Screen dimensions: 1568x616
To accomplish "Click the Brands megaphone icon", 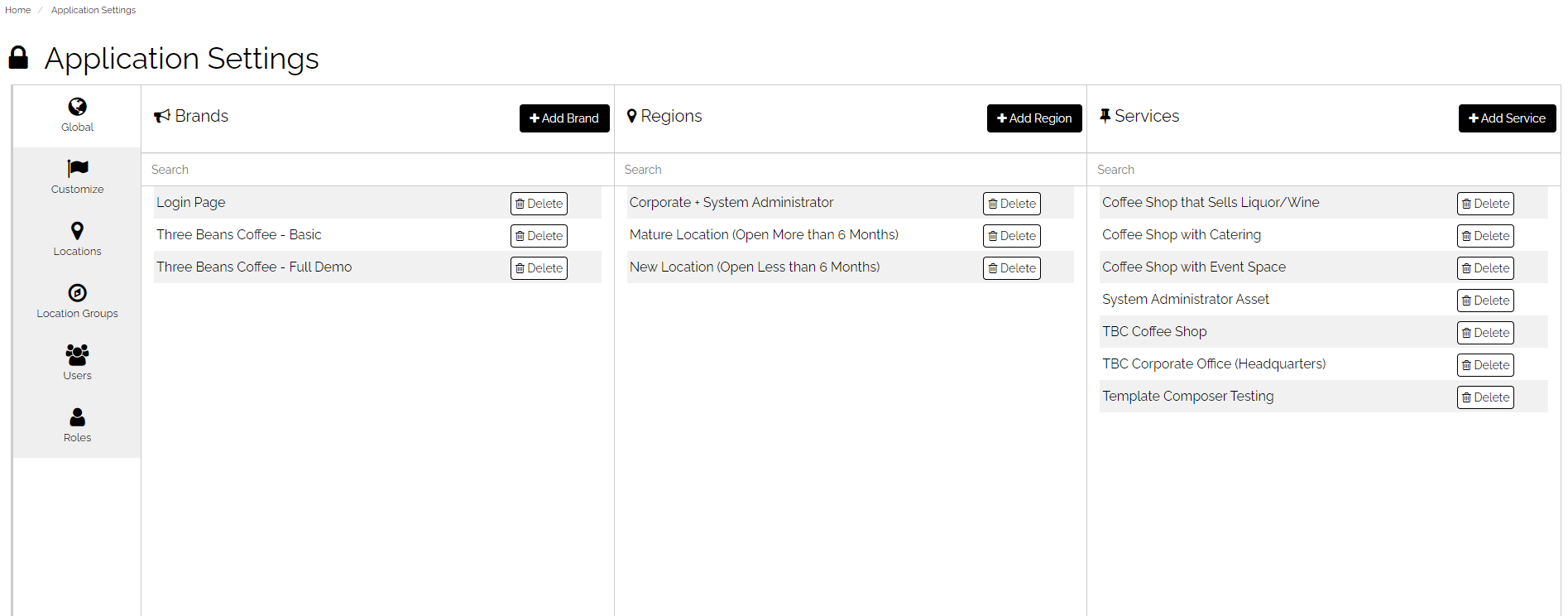I will click(x=162, y=117).
